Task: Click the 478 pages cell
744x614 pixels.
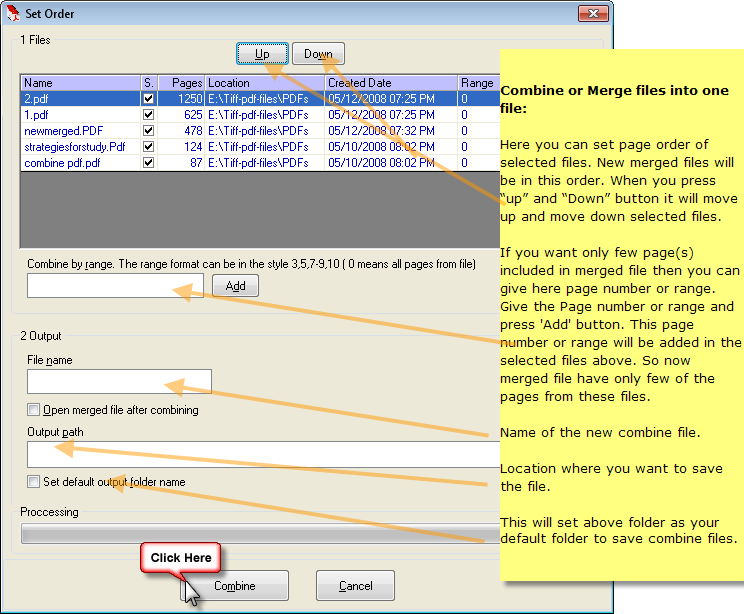Action: point(181,130)
